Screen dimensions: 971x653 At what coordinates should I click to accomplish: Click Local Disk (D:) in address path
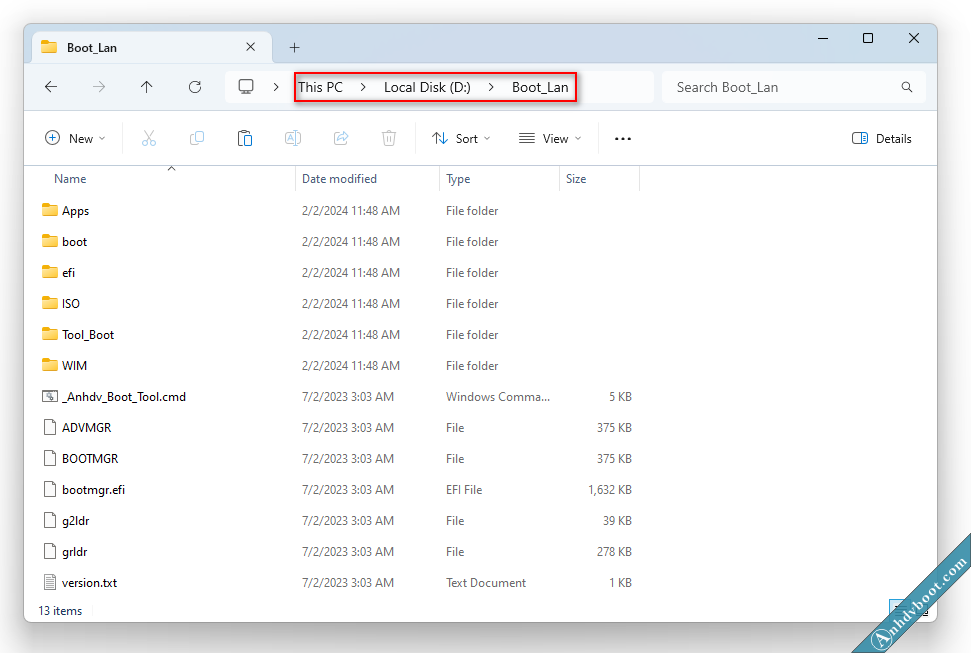(x=427, y=87)
